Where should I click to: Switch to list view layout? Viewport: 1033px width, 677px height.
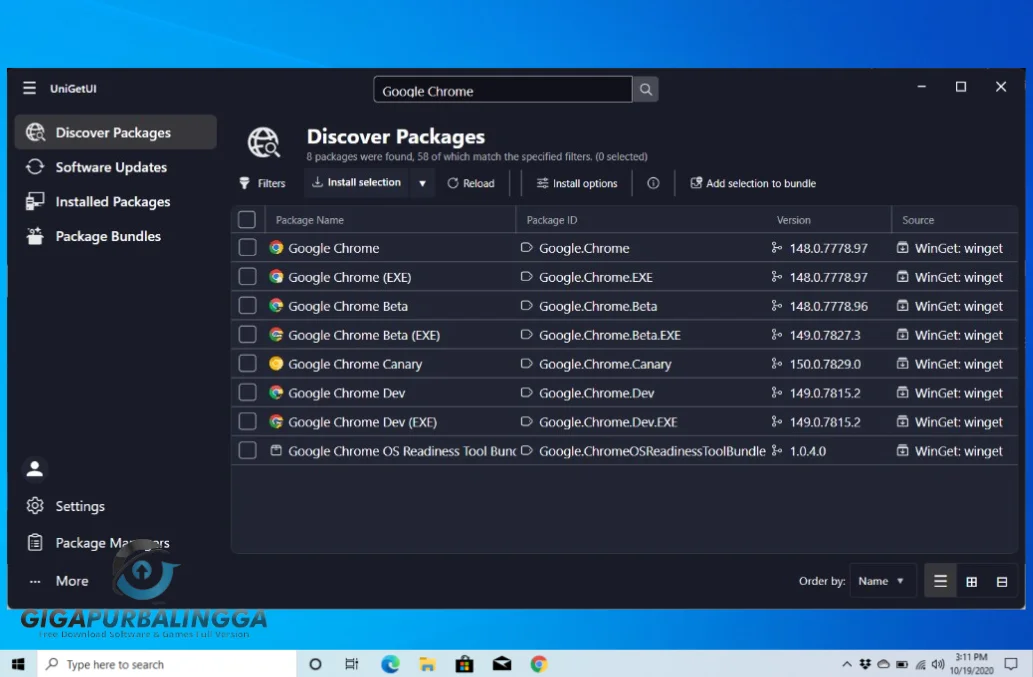[940, 582]
